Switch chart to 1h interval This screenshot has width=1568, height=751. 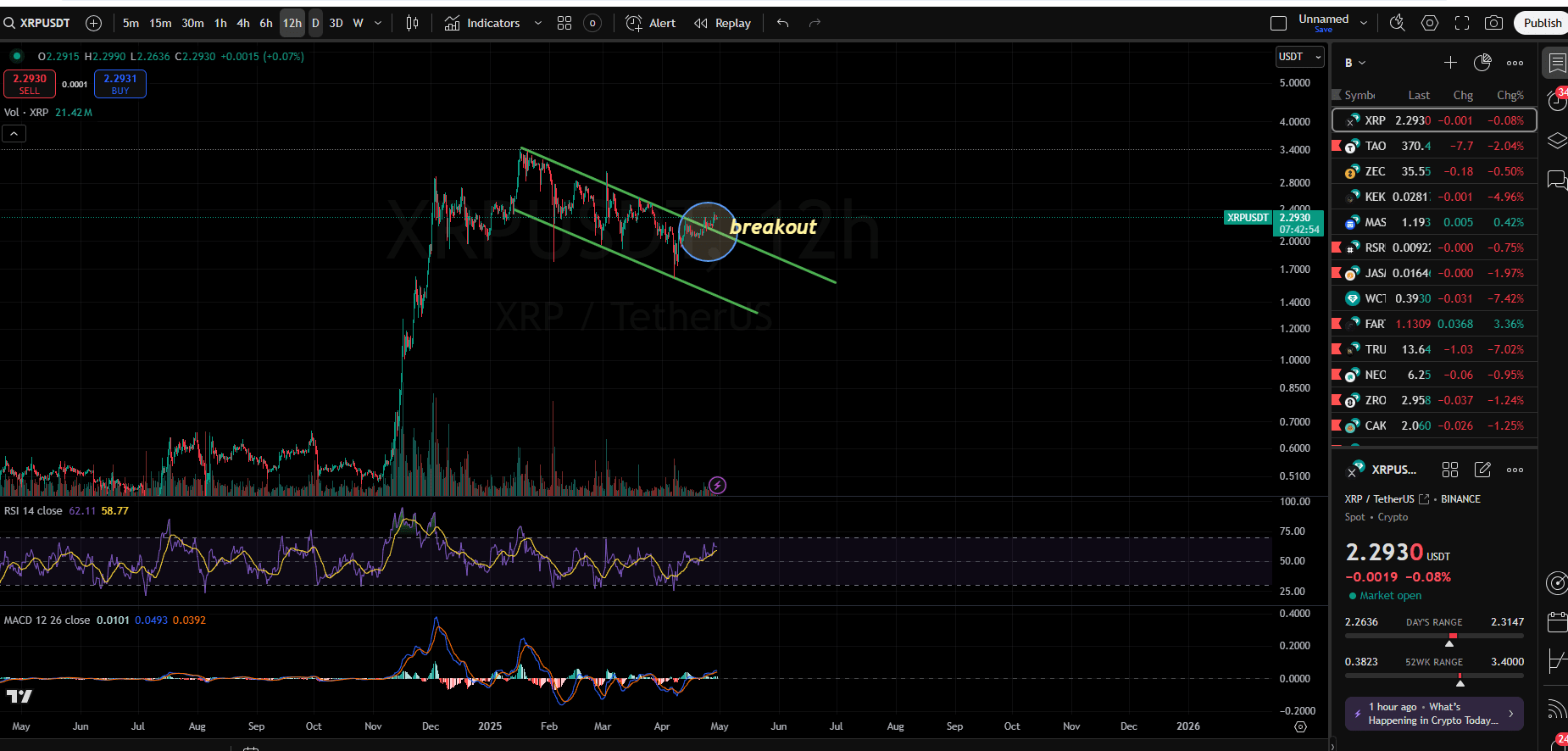coord(220,23)
